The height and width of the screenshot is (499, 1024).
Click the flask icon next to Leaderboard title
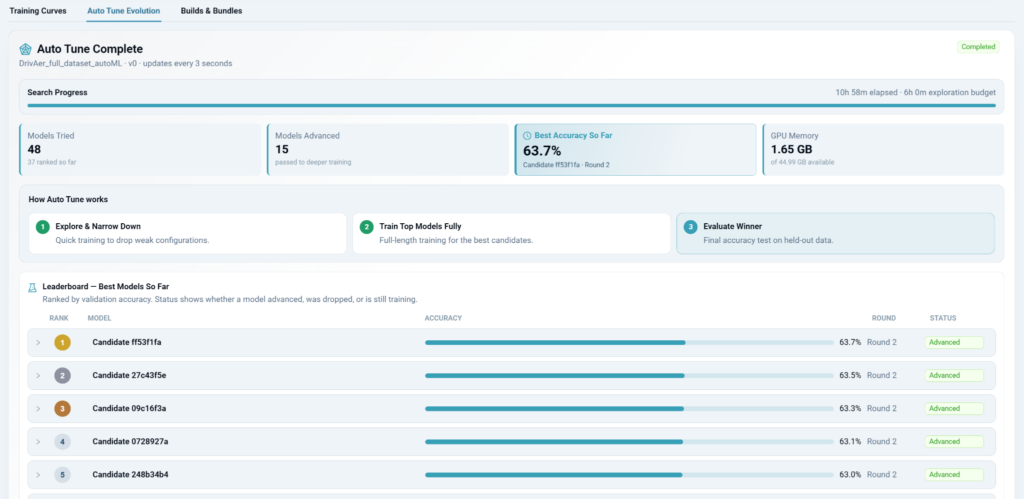(x=32, y=287)
